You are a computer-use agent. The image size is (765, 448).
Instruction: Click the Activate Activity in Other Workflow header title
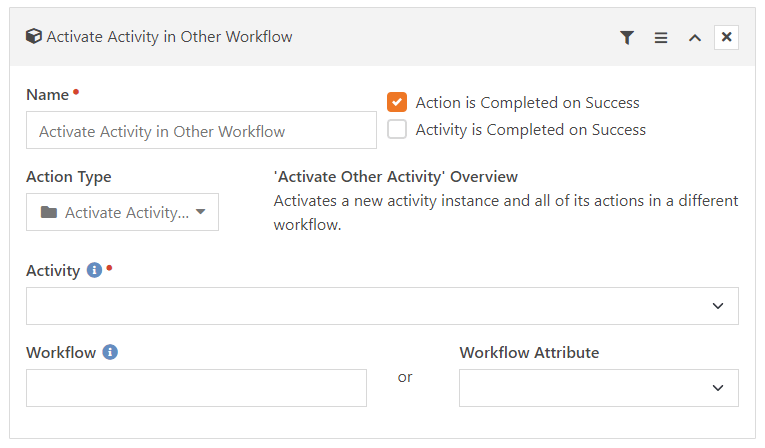click(x=169, y=37)
